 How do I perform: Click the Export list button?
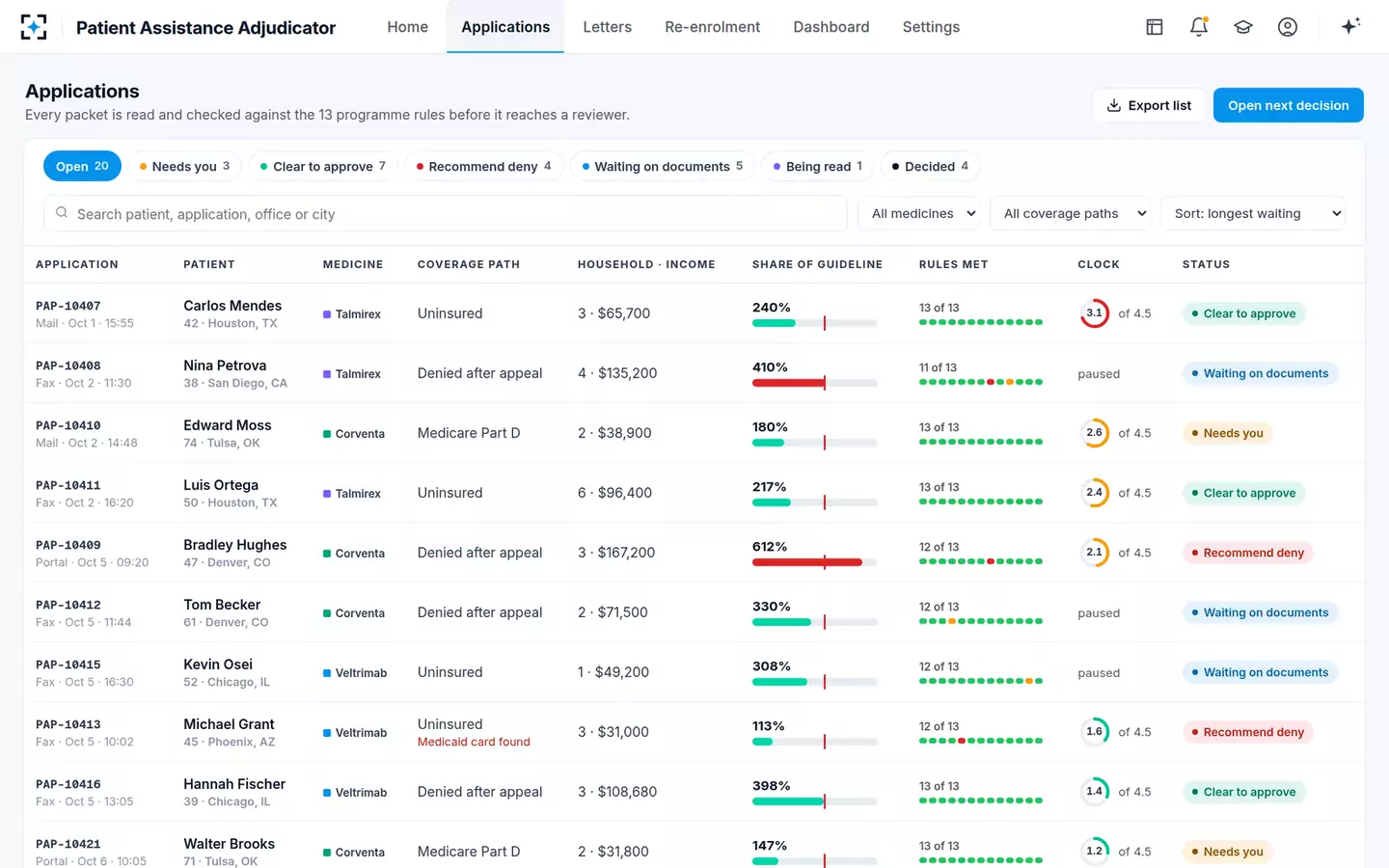point(1149,105)
